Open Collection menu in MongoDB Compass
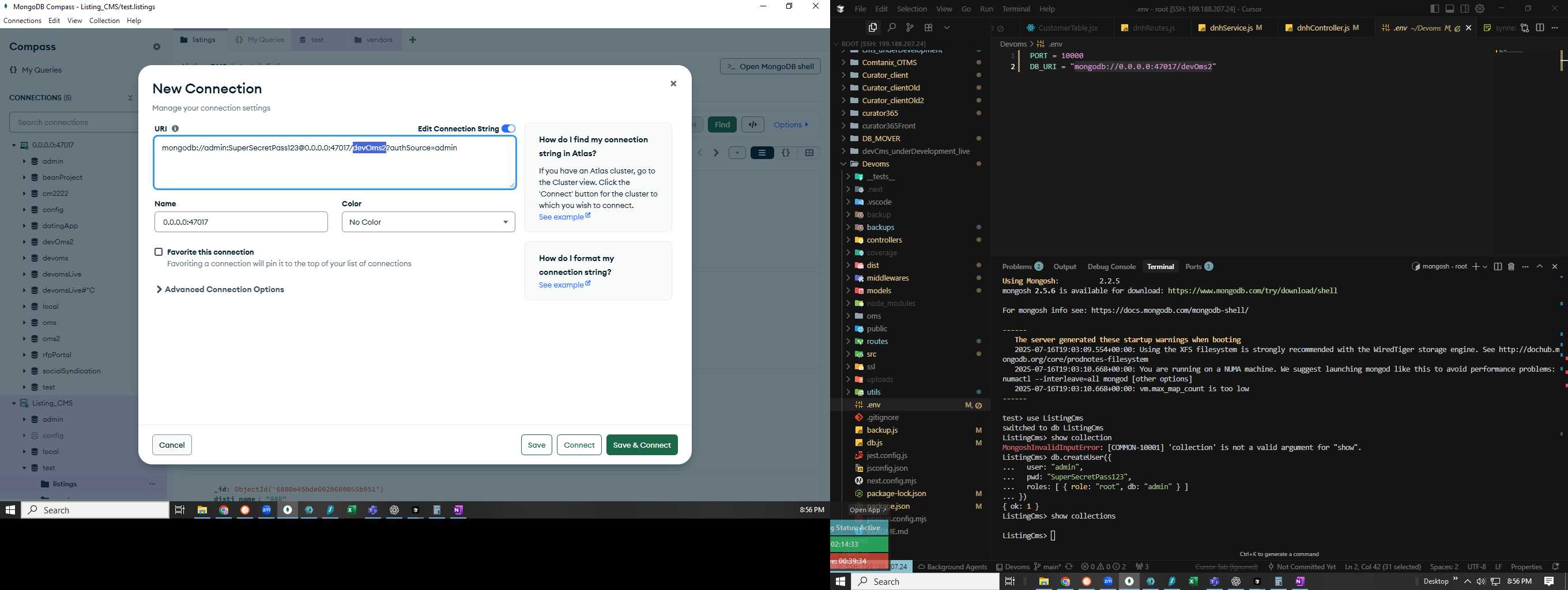Image resolution: width=1568 pixels, height=590 pixels. point(104,21)
